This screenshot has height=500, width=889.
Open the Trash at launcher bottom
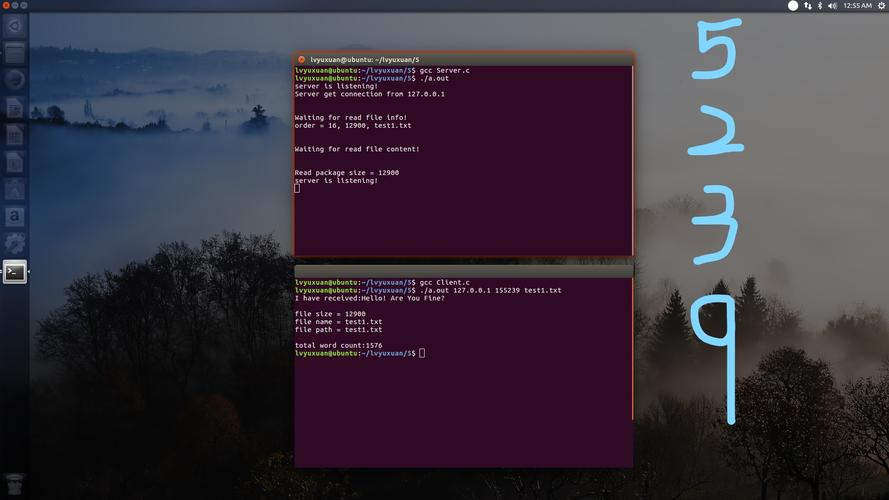click(14, 483)
